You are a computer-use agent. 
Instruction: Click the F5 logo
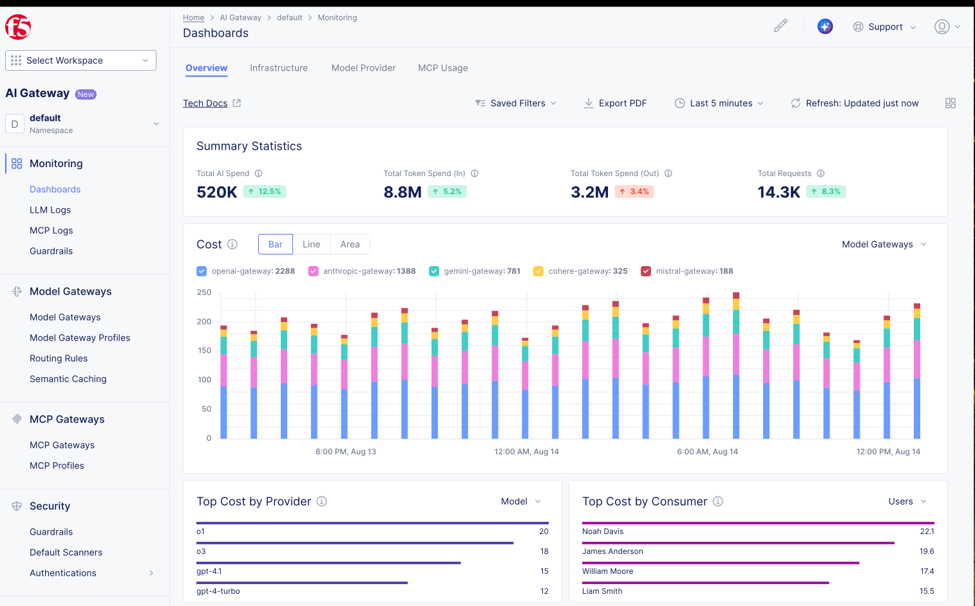point(18,27)
